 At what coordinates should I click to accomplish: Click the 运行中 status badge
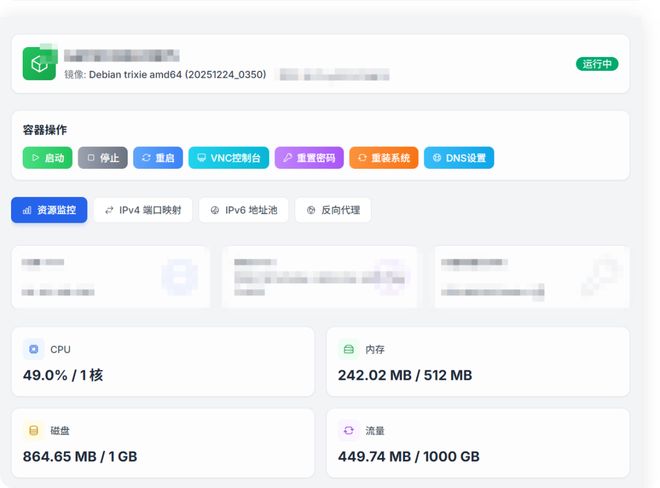597,64
